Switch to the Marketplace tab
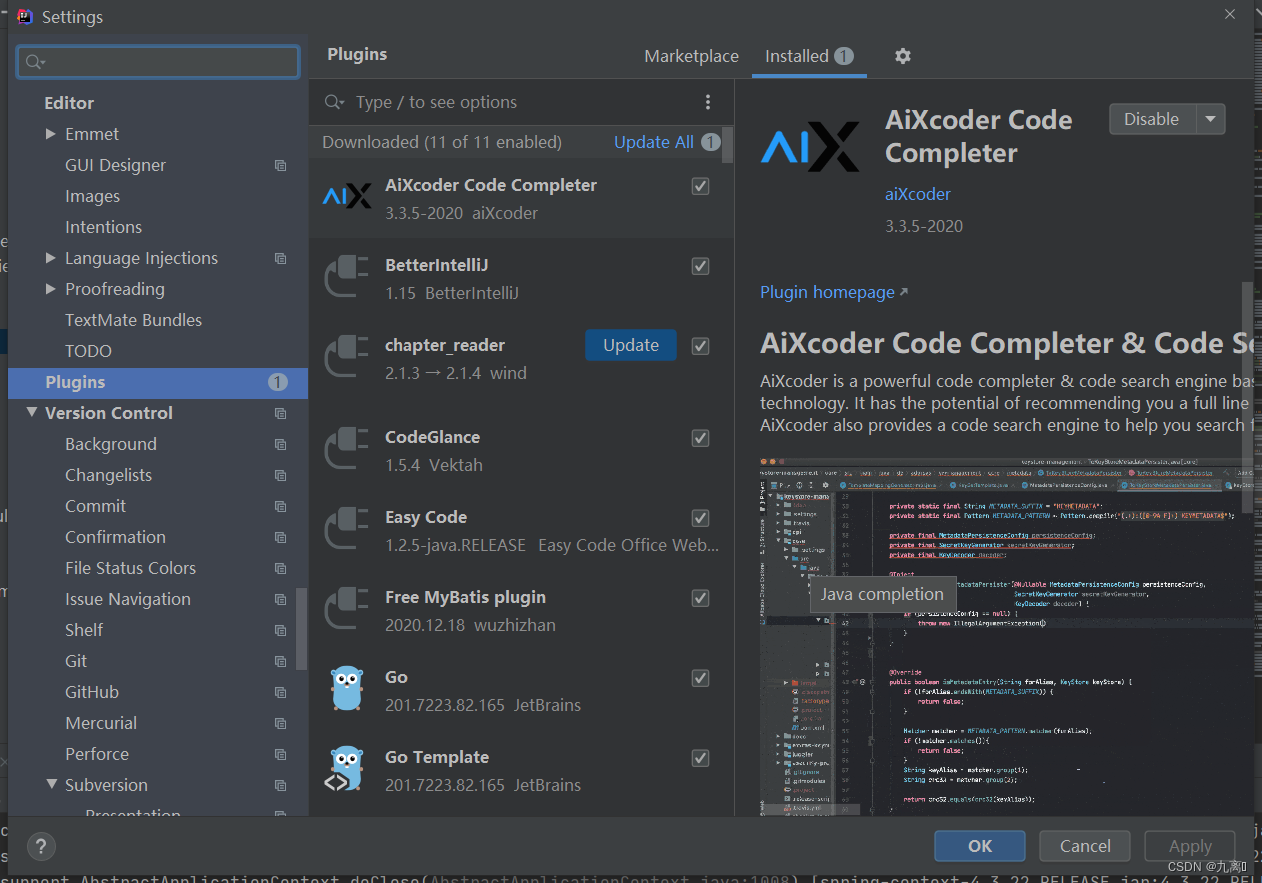 pos(691,57)
